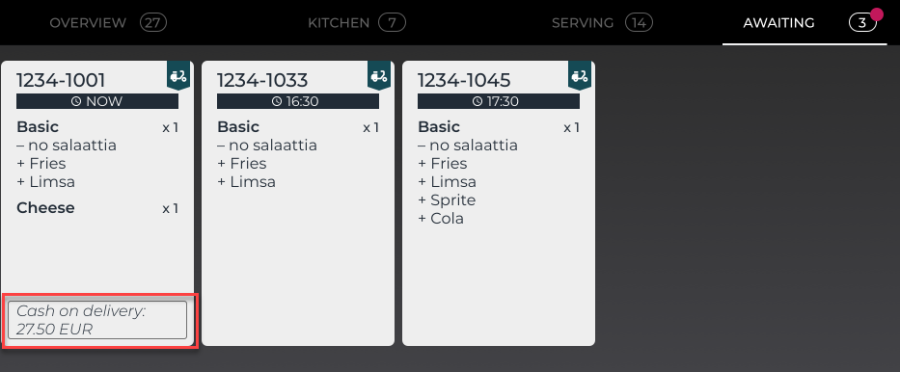This screenshot has width=900, height=372.
Task: Open order card 1234-1045
Action: 498,204
